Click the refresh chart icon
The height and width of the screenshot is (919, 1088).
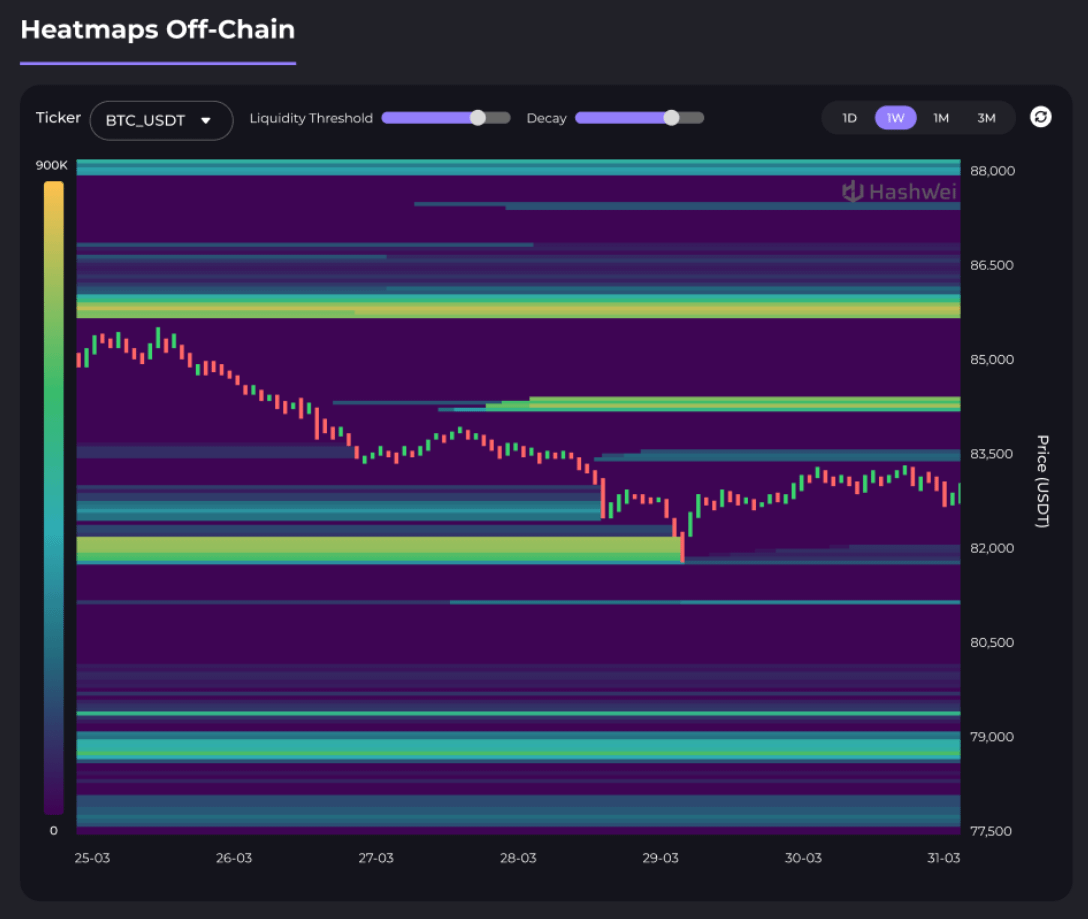pyautogui.click(x=1040, y=118)
